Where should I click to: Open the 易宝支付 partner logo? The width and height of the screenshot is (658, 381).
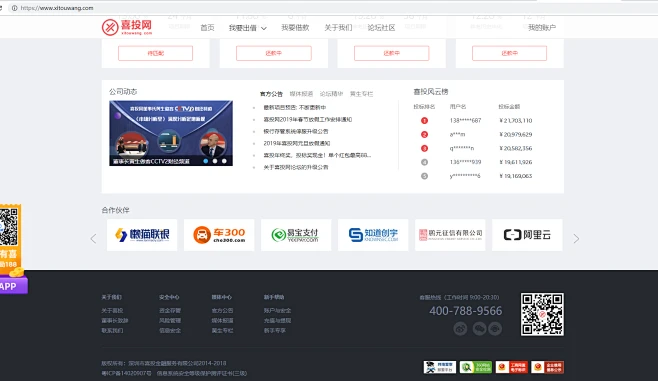(x=296, y=235)
